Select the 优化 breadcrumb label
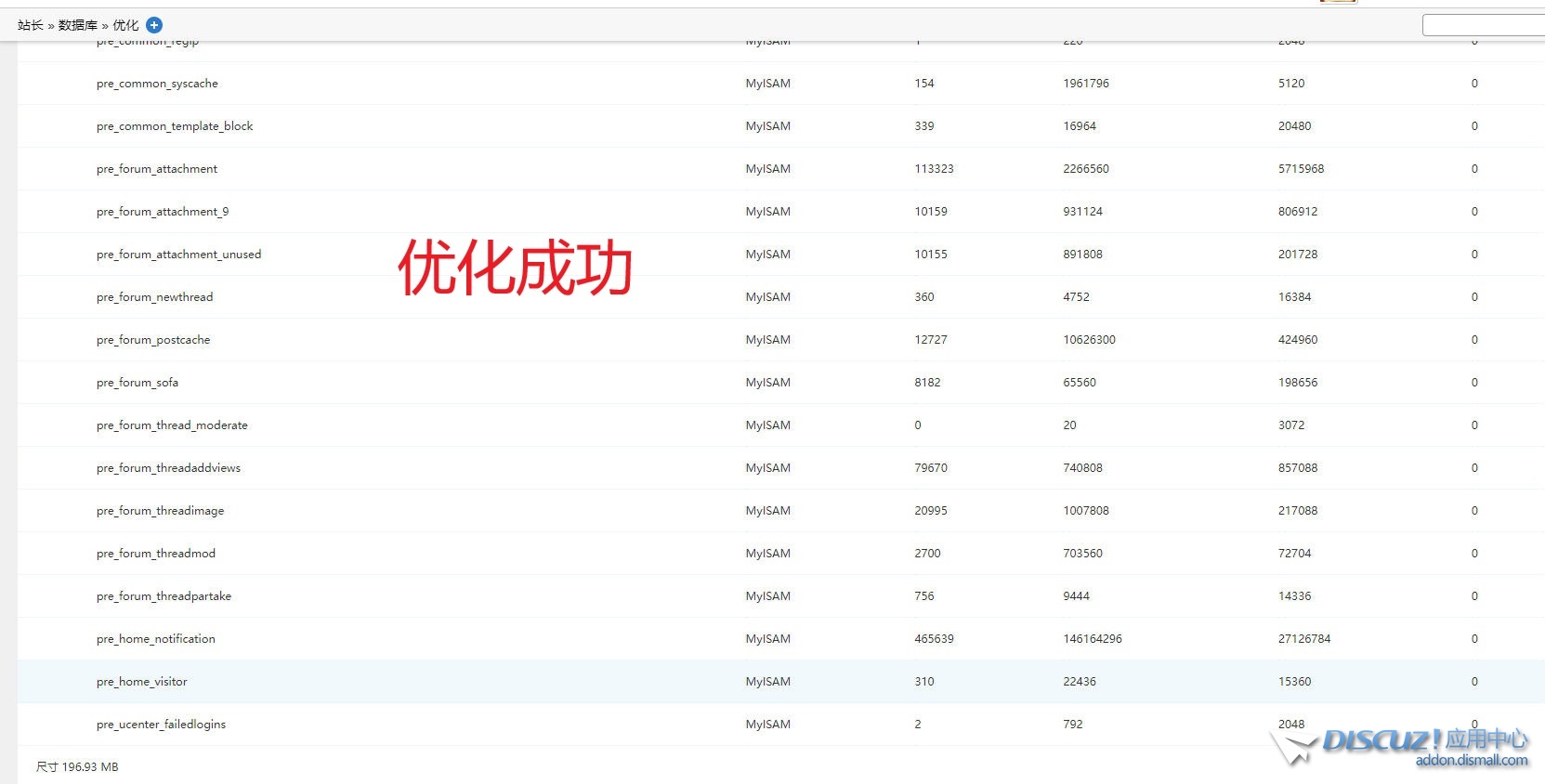This screenshot has height=784, width=1545. click(x=125, y=25)
